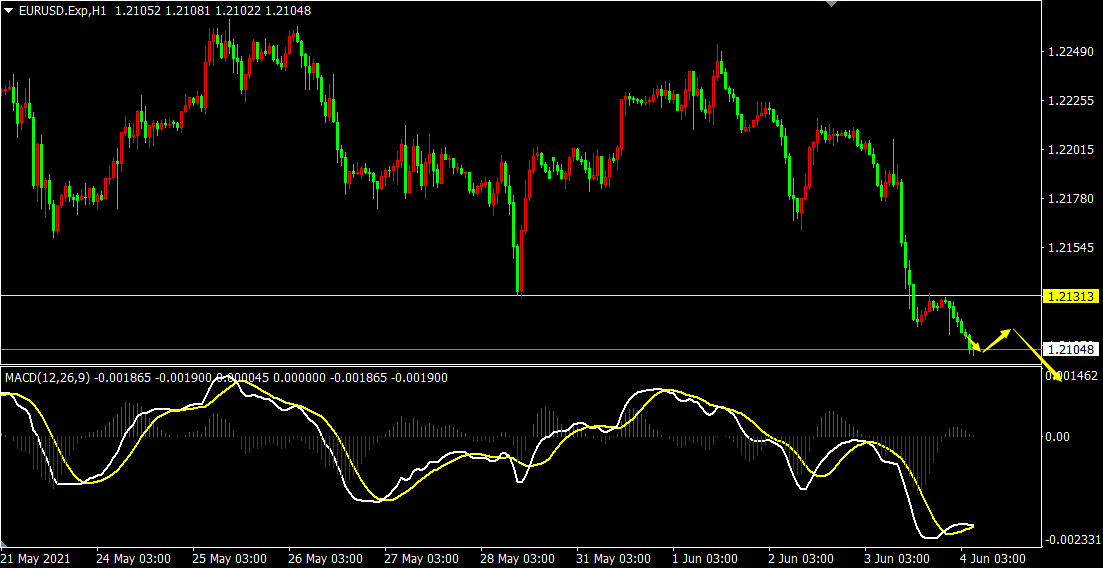Click the MACD 0.00 zero level label
1103x568 pixels.
[x=1058, y=436]
